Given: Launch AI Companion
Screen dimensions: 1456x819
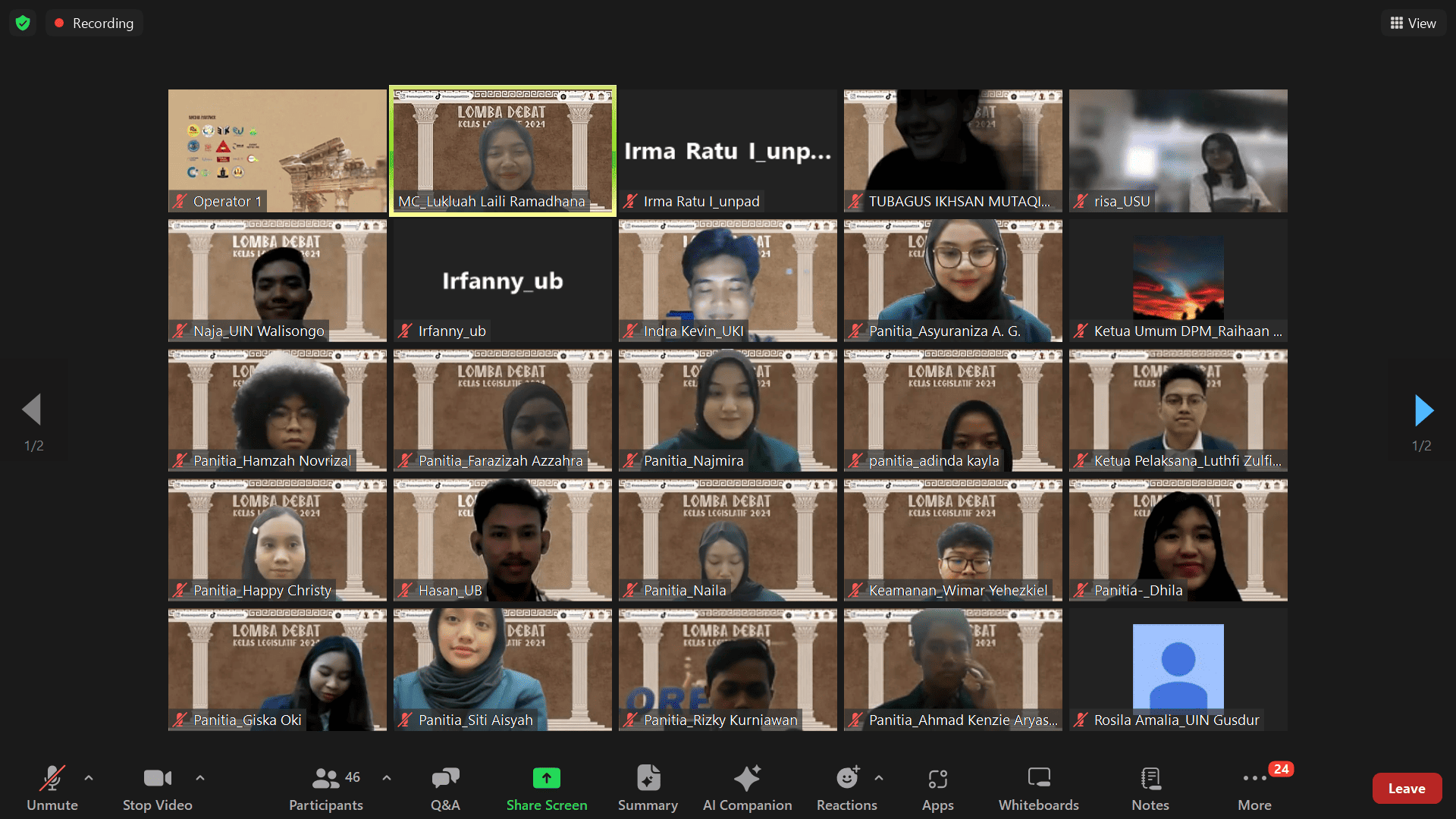Looking at the screenshot, I should pyautogui.click(x=748, y=788).
